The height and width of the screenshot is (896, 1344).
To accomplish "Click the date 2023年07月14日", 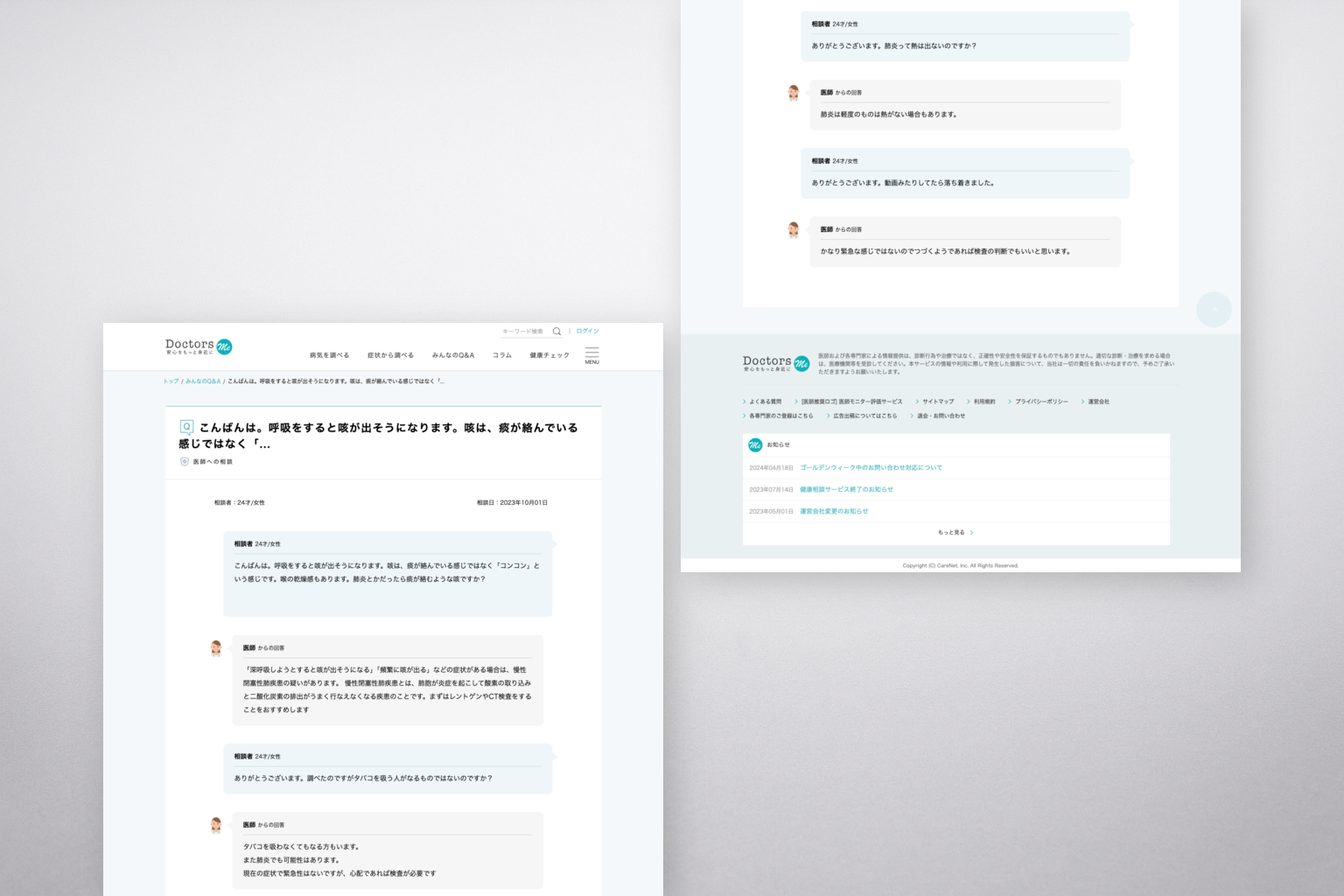I will [x=771, y=489].
